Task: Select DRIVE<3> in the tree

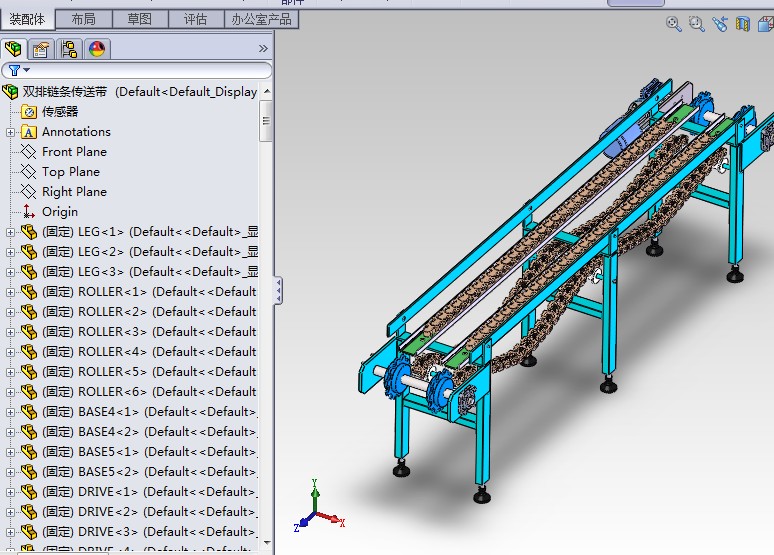Action: click(x=149, y=532)
